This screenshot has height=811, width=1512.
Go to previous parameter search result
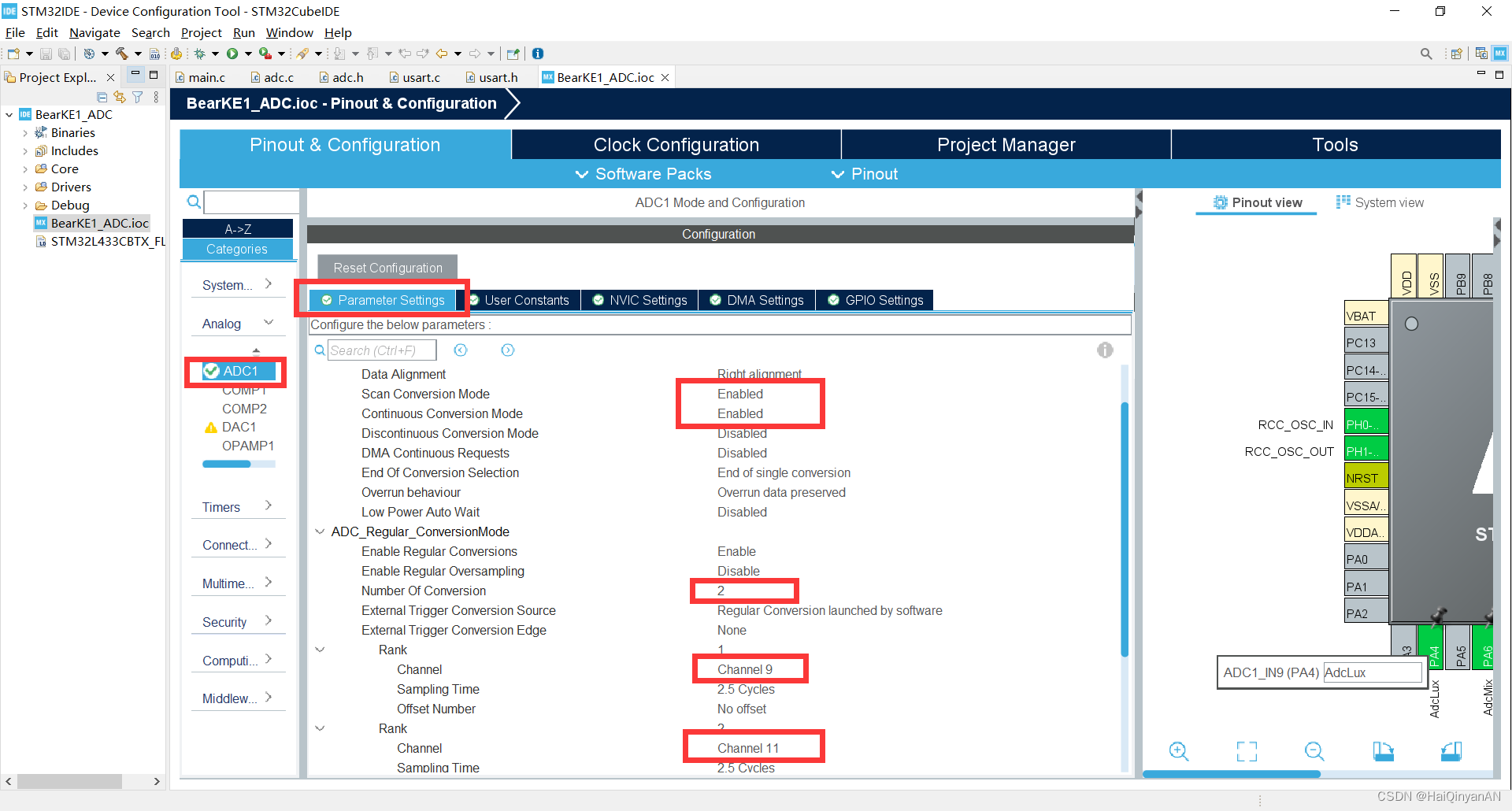click(x=461, y=350)
